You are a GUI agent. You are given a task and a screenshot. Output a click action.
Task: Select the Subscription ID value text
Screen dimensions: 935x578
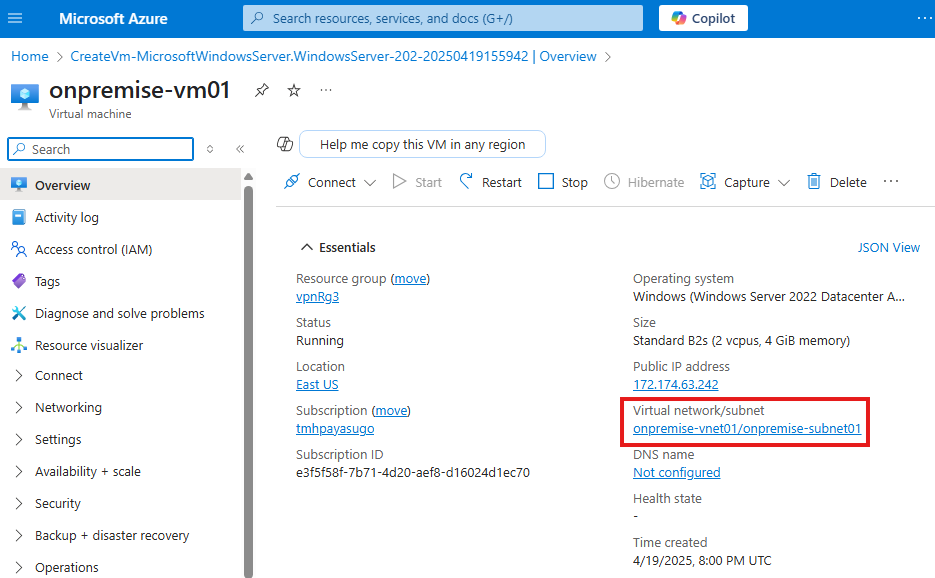coord(413,472)
